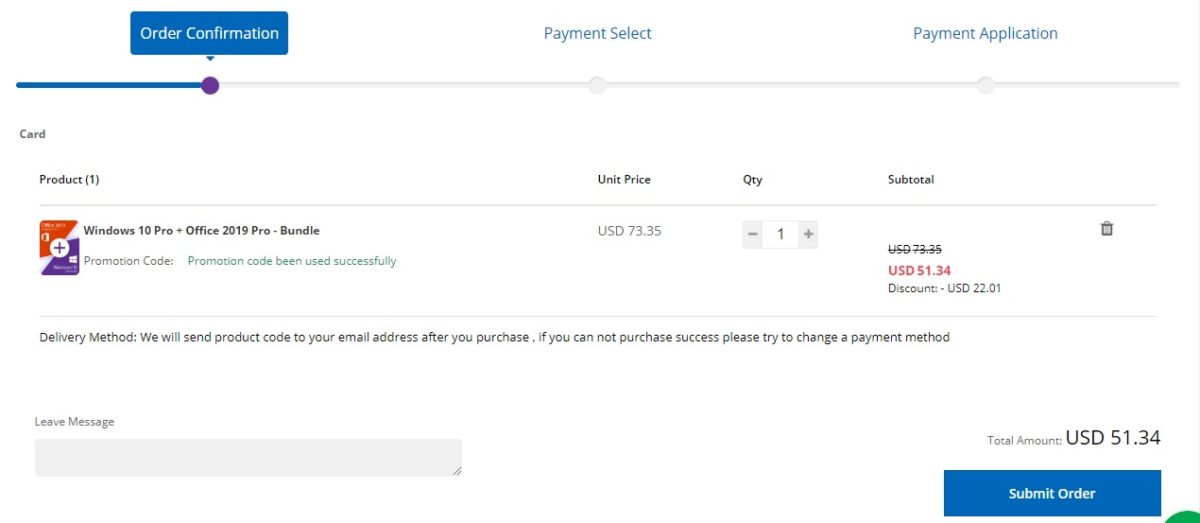This screenshot has width=1200, height=523.
Task: Click the Windows 10 Pro + Office 2019 title
Action: (202, 230)
